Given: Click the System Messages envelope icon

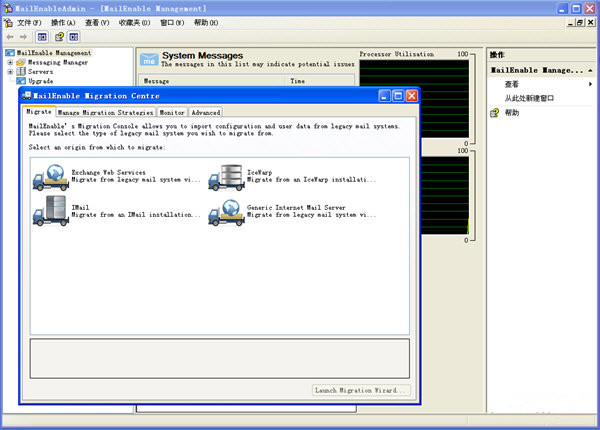Looking at the screenshot, I should point(149,60).
